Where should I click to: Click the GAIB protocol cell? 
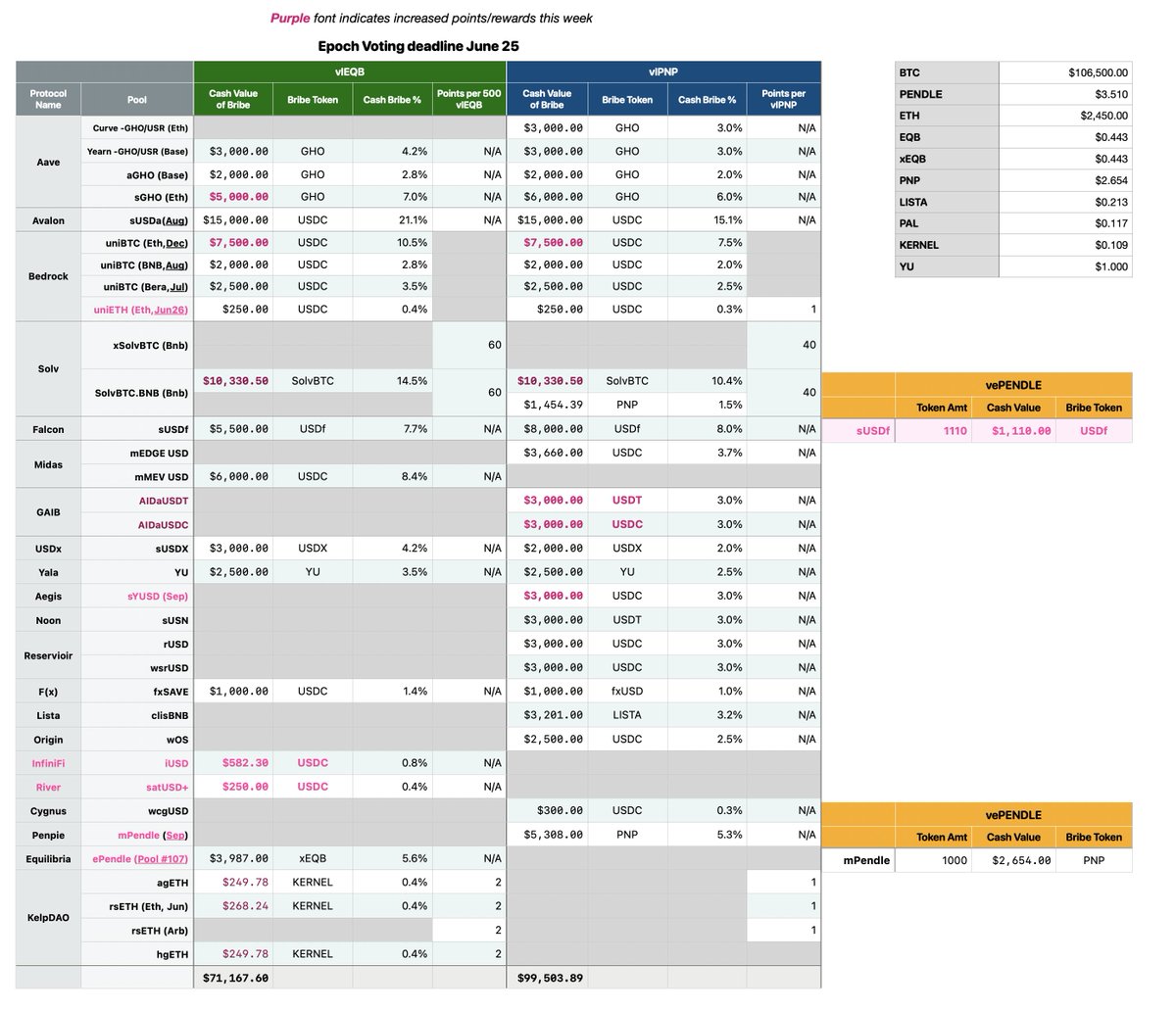click(x=49, y=511)
